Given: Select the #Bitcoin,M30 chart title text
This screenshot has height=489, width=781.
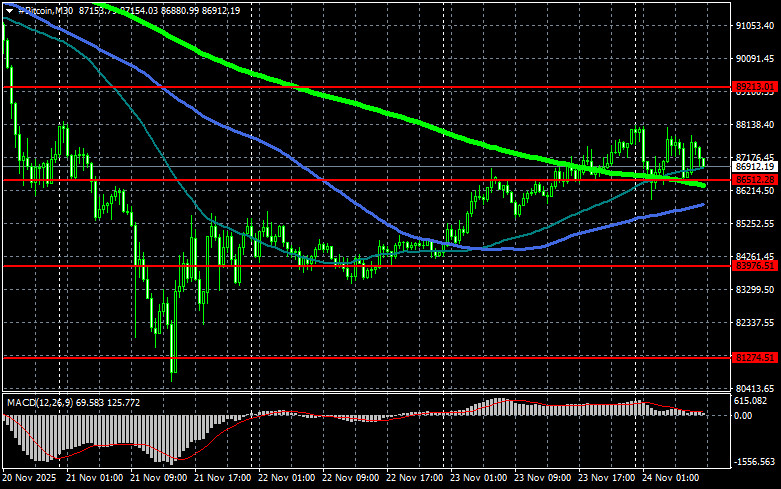Looking at the screenshot, I should [x=45, y=10].
